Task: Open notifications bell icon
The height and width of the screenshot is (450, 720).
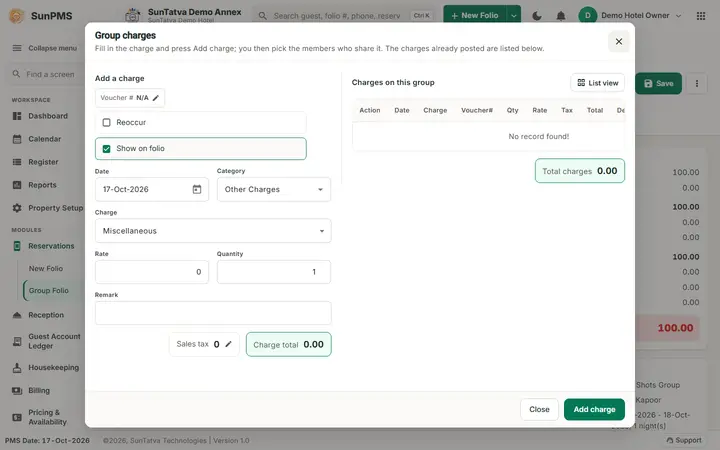Action: [561, 16]
